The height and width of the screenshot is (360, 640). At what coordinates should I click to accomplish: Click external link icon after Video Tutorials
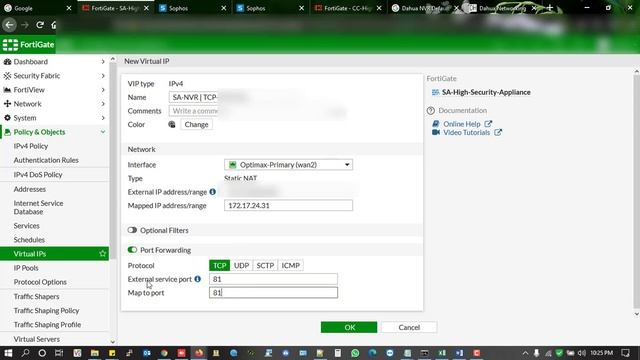[x=498, y=132]
